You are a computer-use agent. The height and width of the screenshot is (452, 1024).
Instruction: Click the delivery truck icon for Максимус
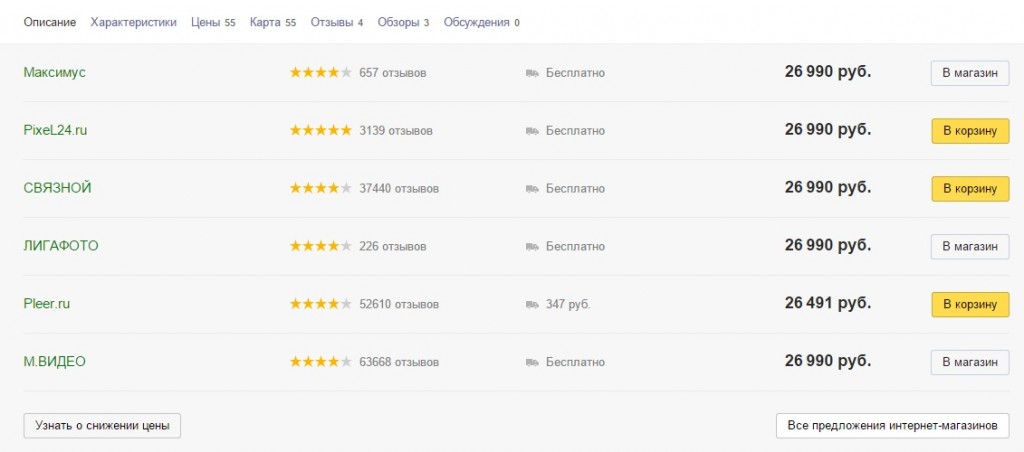532,73
